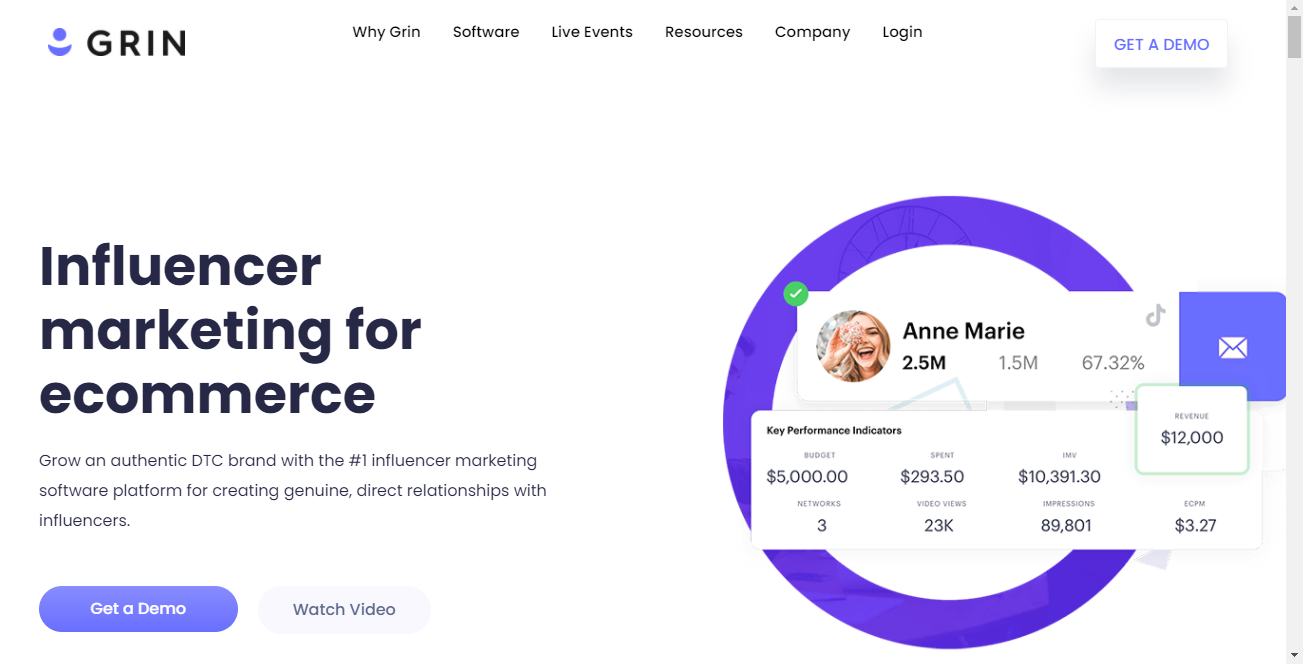Click the $12,000 revenue value
This screenshot has width=1303, height=664.
click(x=1192, y=437)
